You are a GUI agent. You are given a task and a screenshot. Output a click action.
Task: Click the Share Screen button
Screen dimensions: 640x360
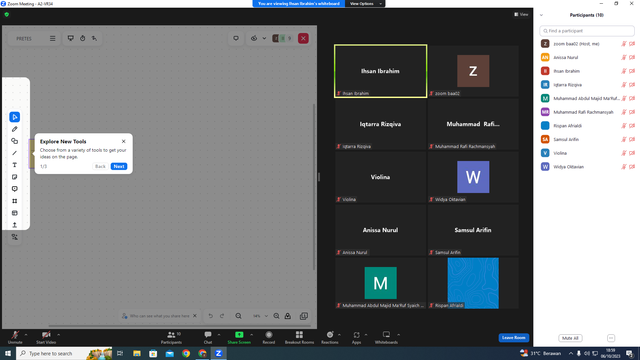[239, 337]
